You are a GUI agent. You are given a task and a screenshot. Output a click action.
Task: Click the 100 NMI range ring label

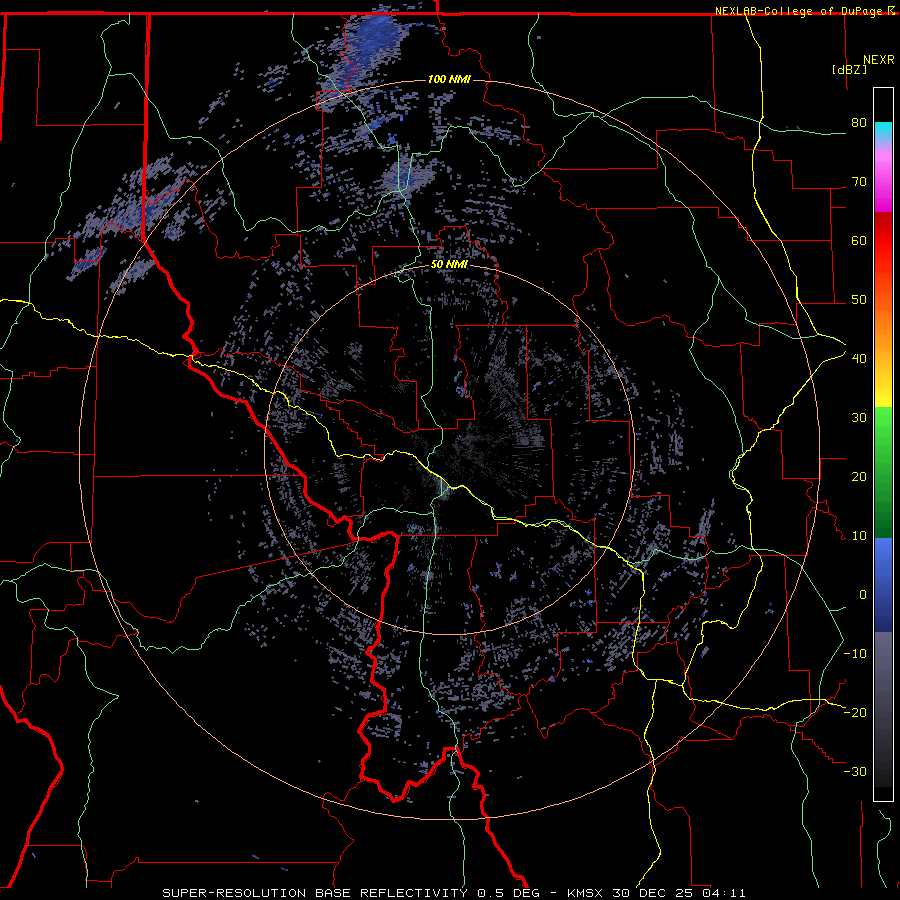(449, 79)
